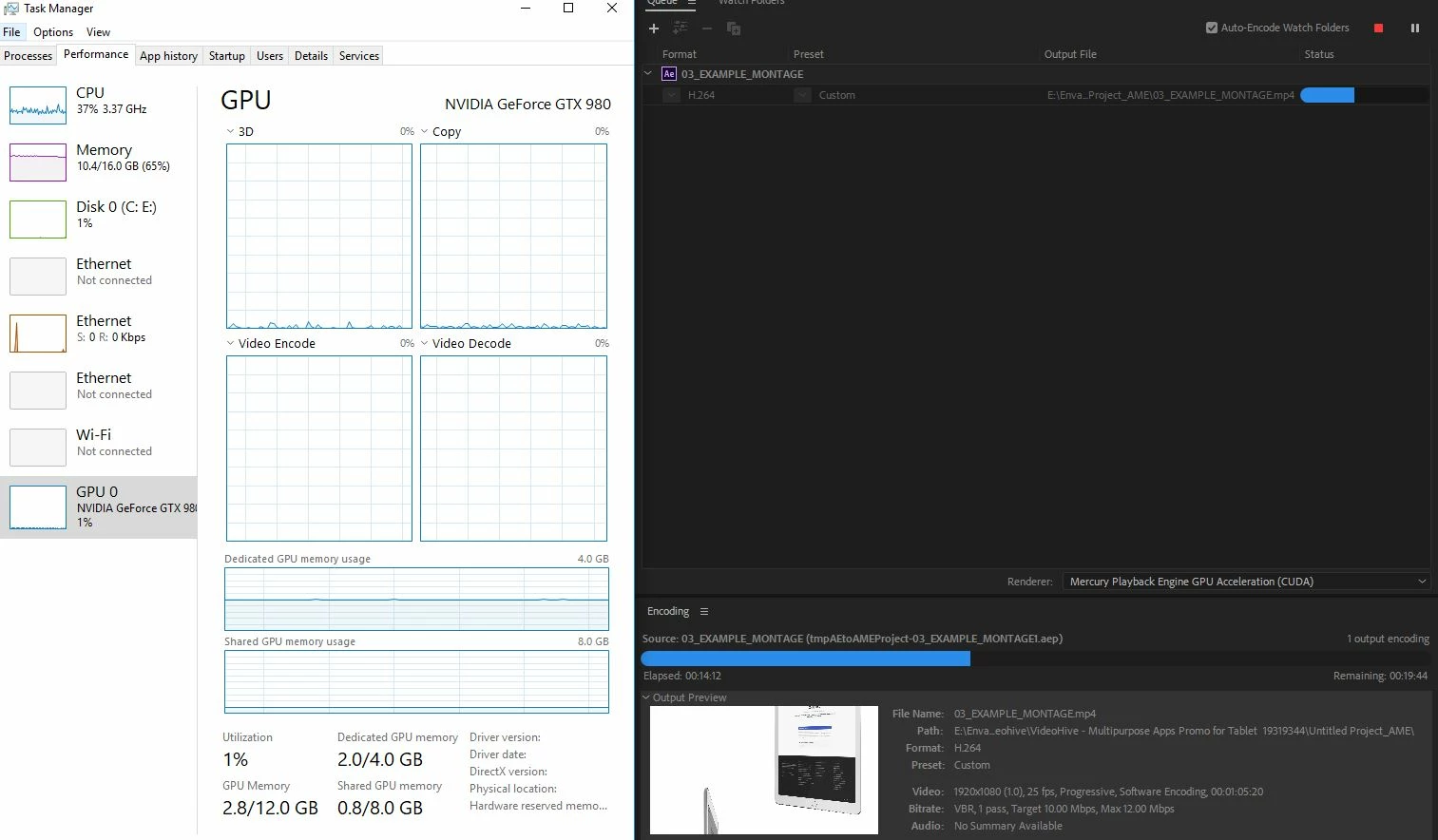
Task: Click the H.264 format link in the queue
Action: [701, 95]
